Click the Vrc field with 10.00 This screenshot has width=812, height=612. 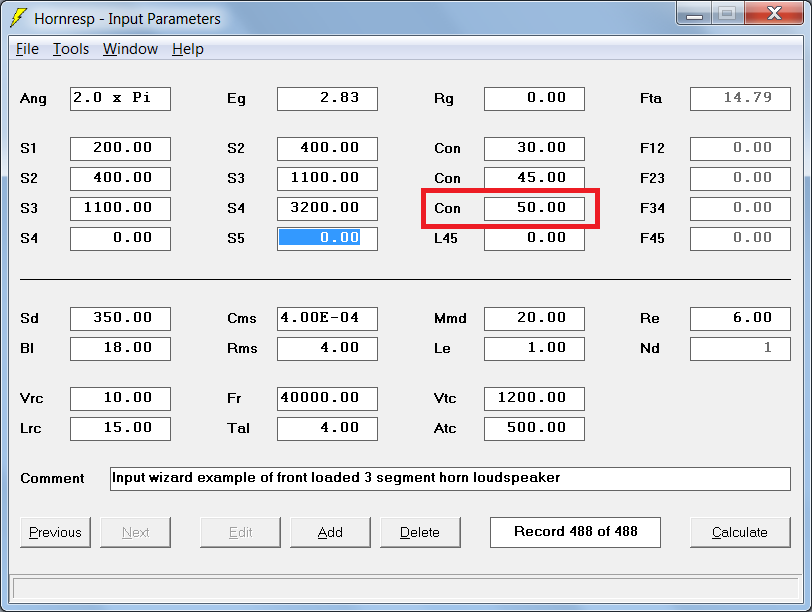pos(120,399)
